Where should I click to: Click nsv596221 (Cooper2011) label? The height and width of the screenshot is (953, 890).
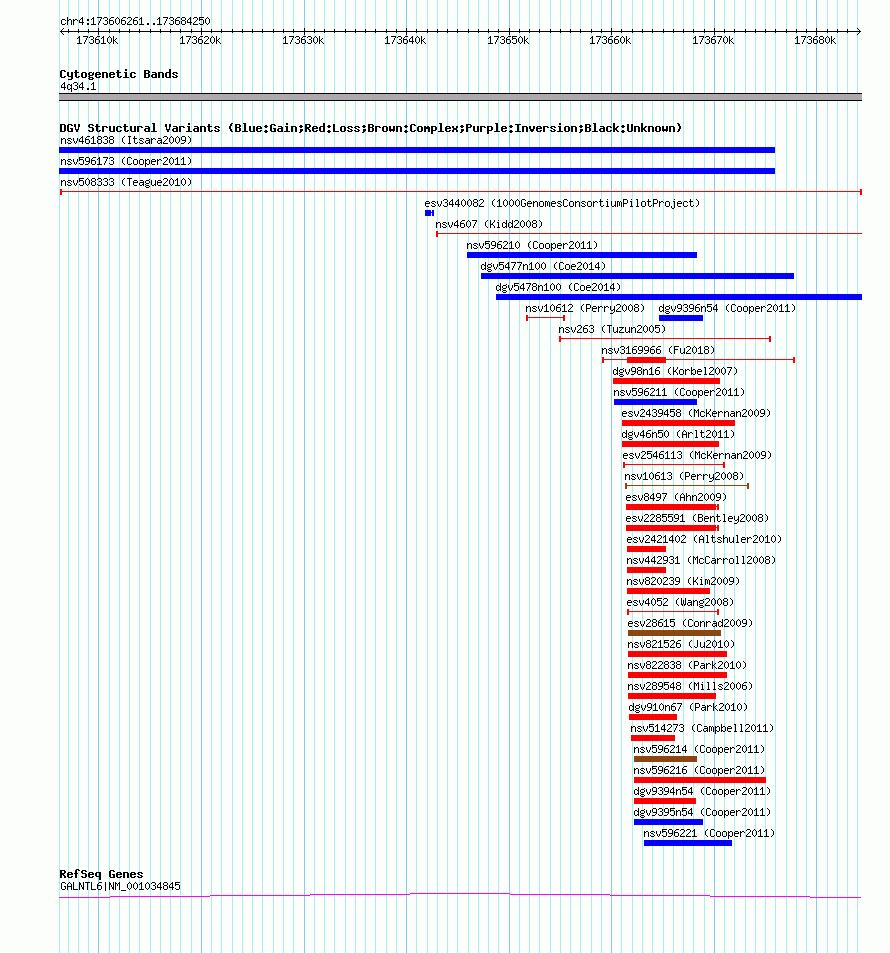click(x=709, y=833)
